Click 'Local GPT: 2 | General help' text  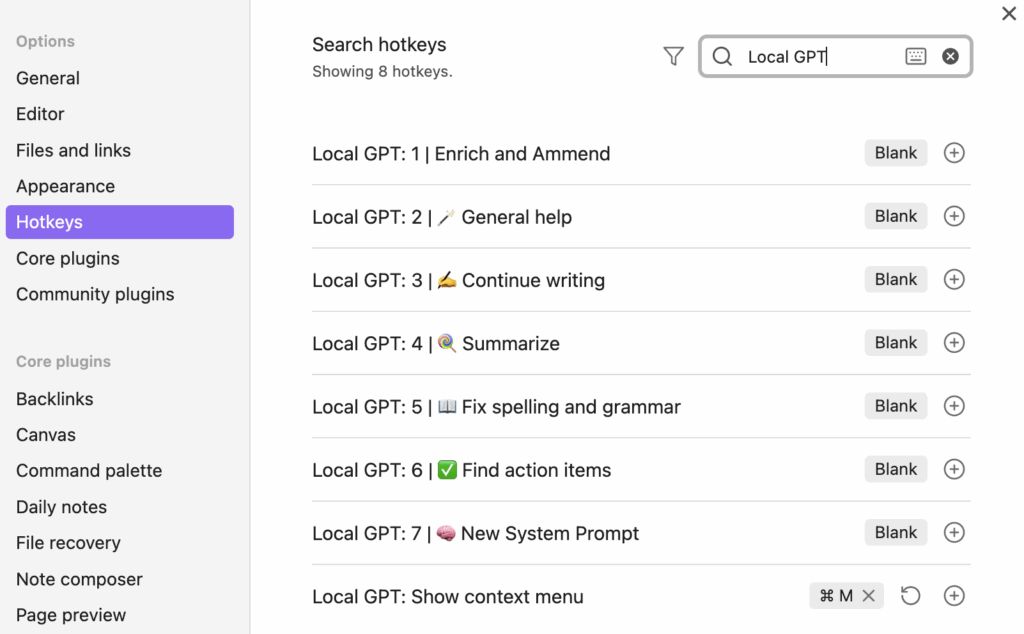[x=442, y=217]
